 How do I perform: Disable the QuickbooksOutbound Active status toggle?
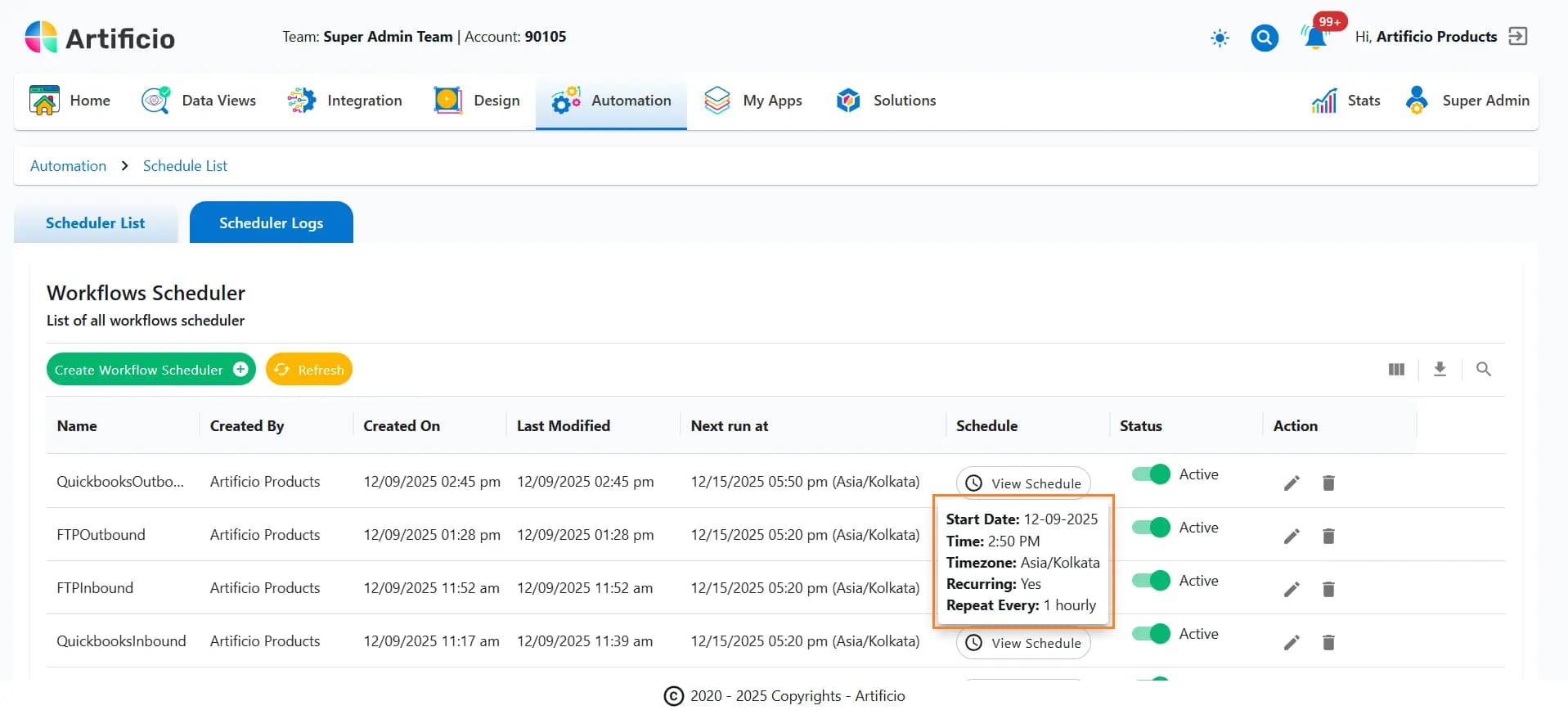click(1151, 474)
